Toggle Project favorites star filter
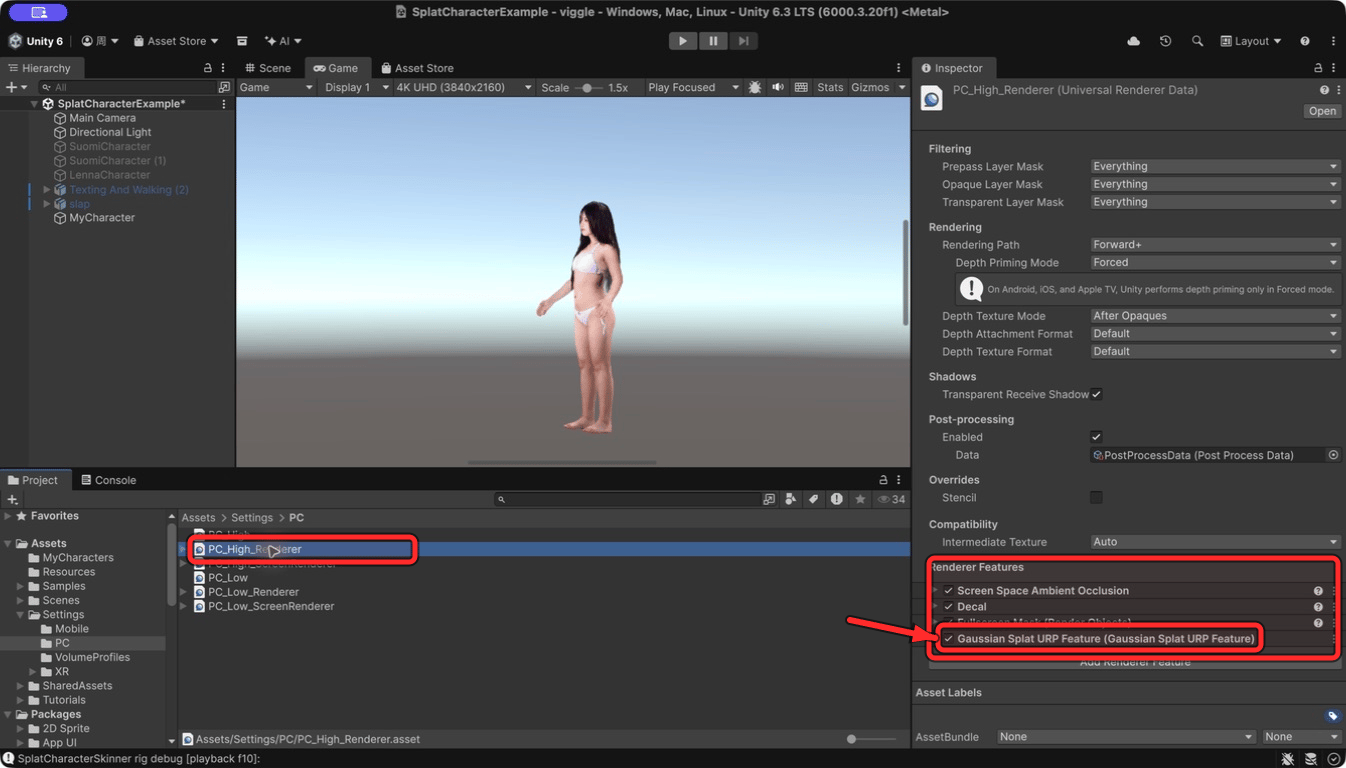Image resolution: width=1346 pixels, height=768 pixels. [859, 499]
